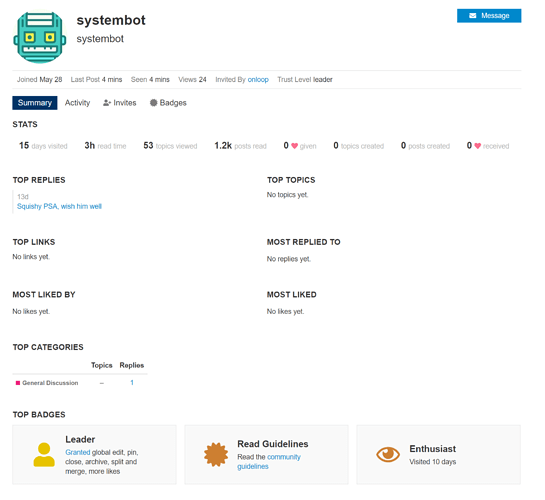This screenshot has height=500, width=545.
Task: Open the Enthusiast badge title
Action: point(432,449)
